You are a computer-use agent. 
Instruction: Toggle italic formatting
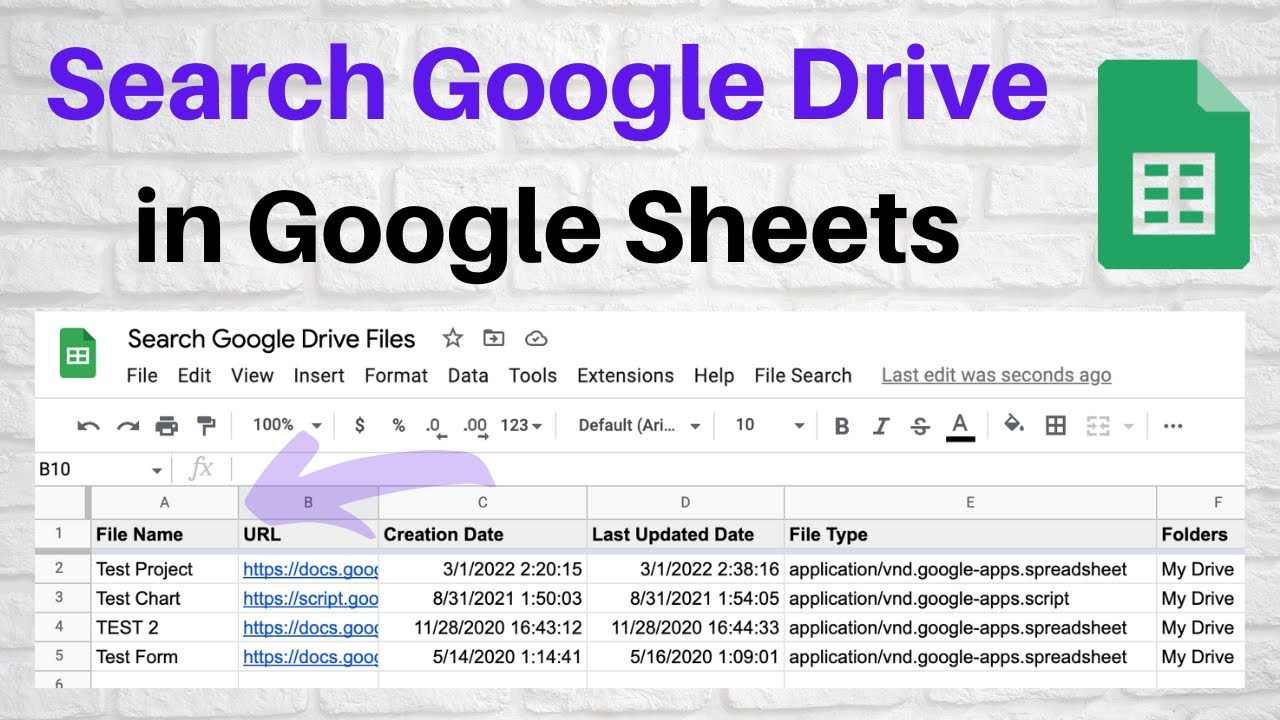tap(881, 426)
